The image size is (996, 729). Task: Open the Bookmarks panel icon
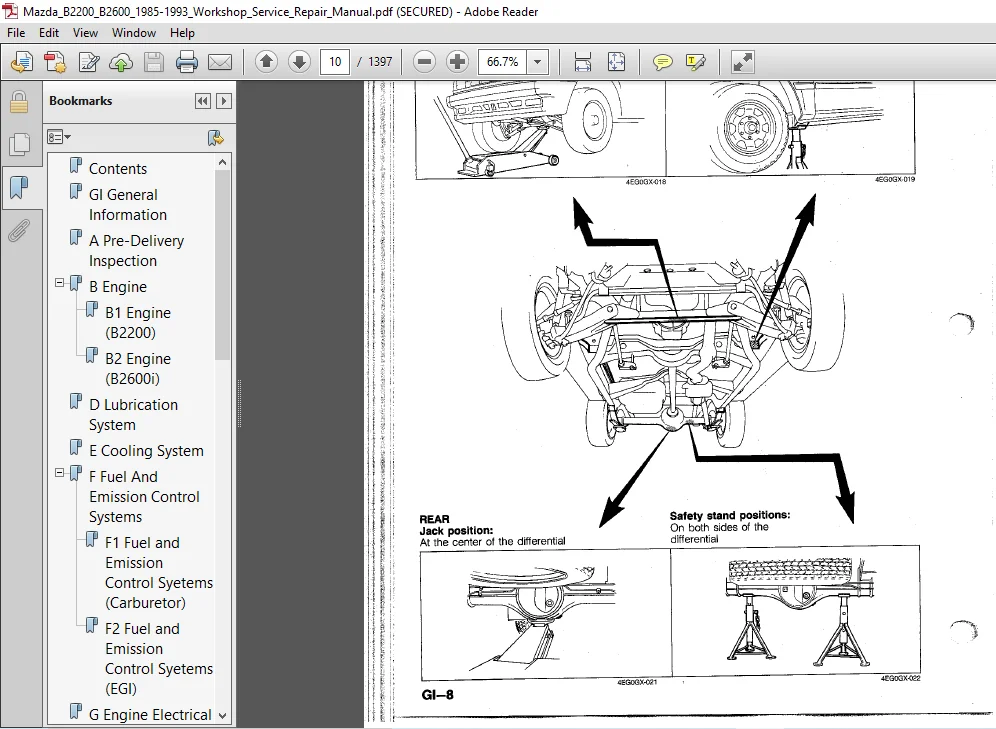click(19, 187)
